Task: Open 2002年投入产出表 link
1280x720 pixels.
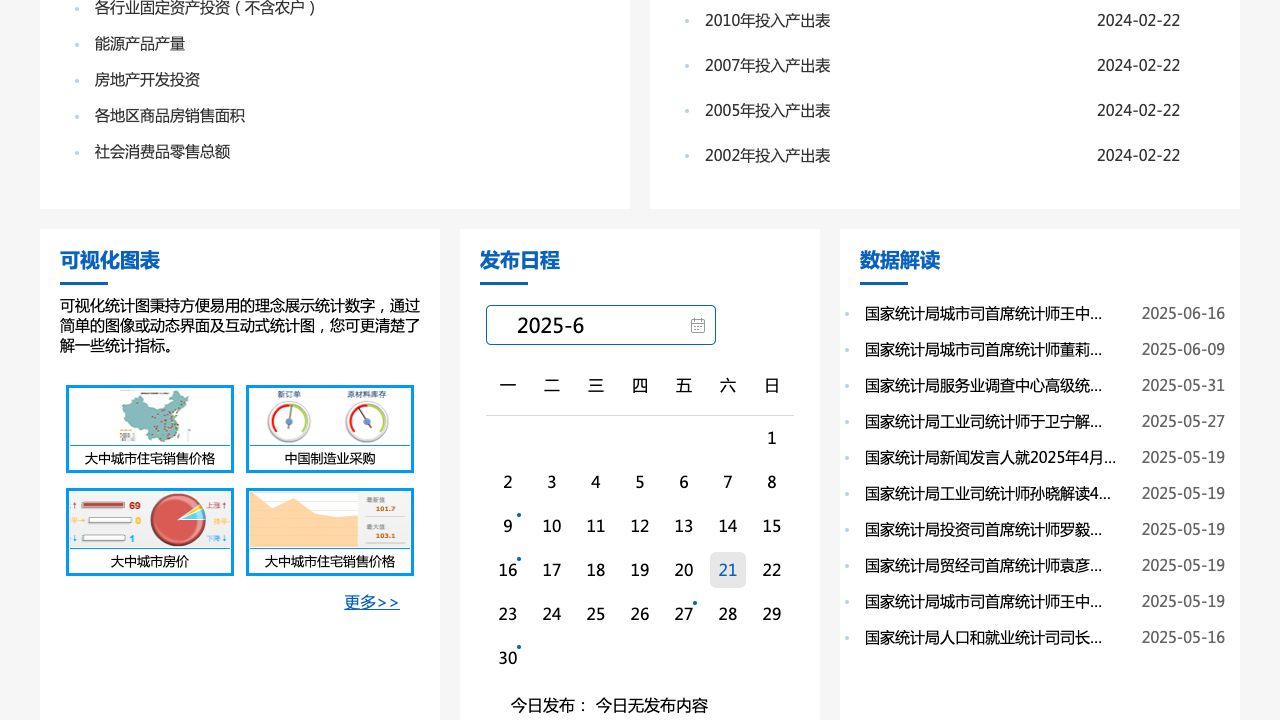Action: 767,155
